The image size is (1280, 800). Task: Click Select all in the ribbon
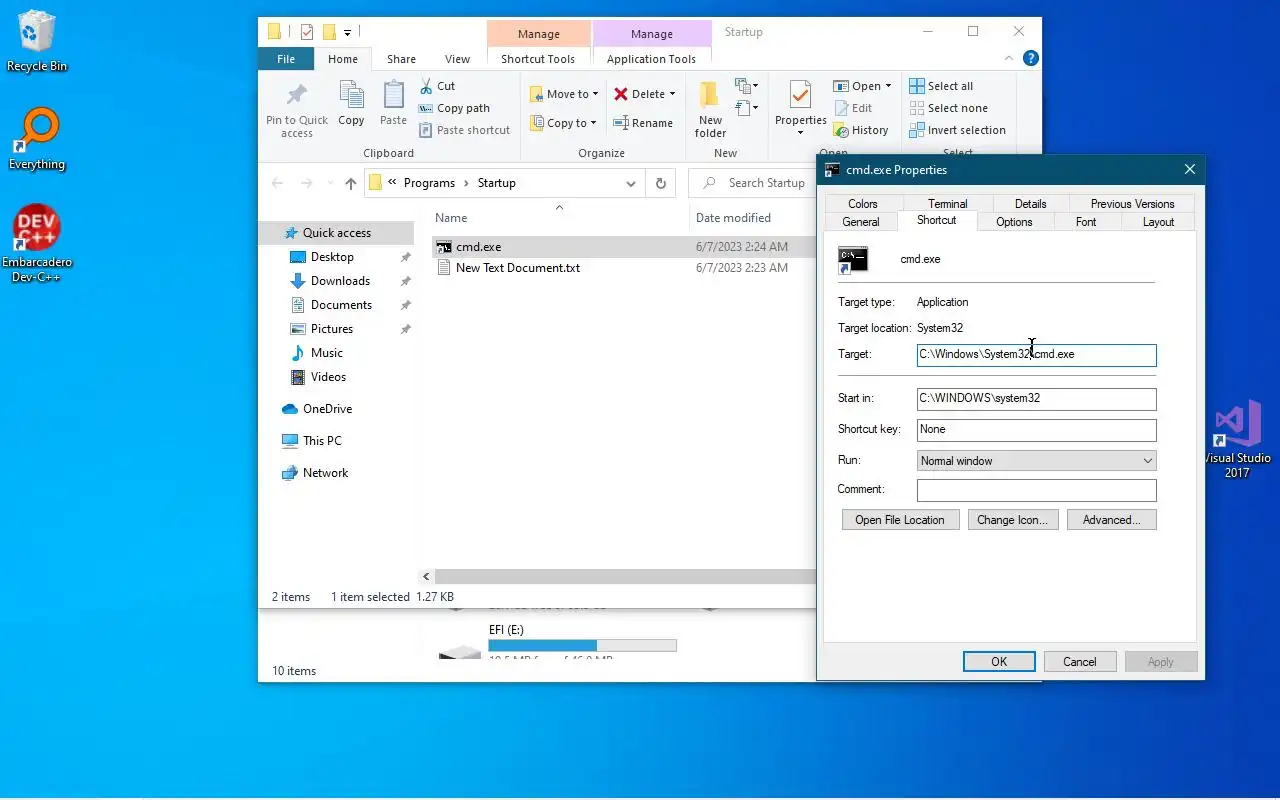point(941,86)
